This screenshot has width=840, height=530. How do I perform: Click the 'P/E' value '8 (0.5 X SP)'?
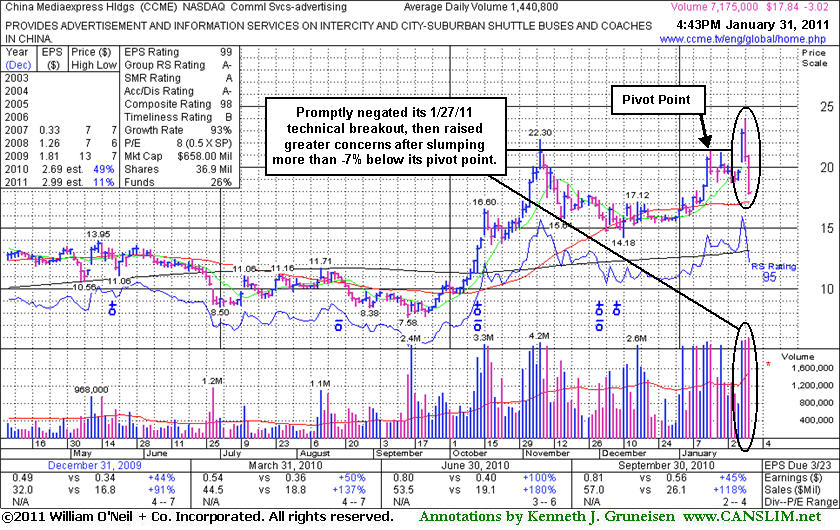click(204, 143)
